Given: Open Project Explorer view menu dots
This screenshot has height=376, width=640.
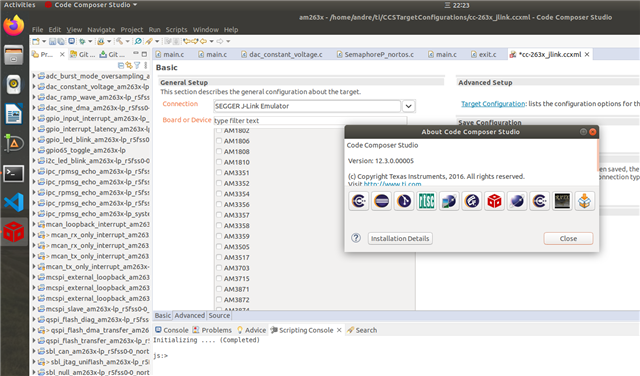Looking at the screenshot, I should click(146, 65).
